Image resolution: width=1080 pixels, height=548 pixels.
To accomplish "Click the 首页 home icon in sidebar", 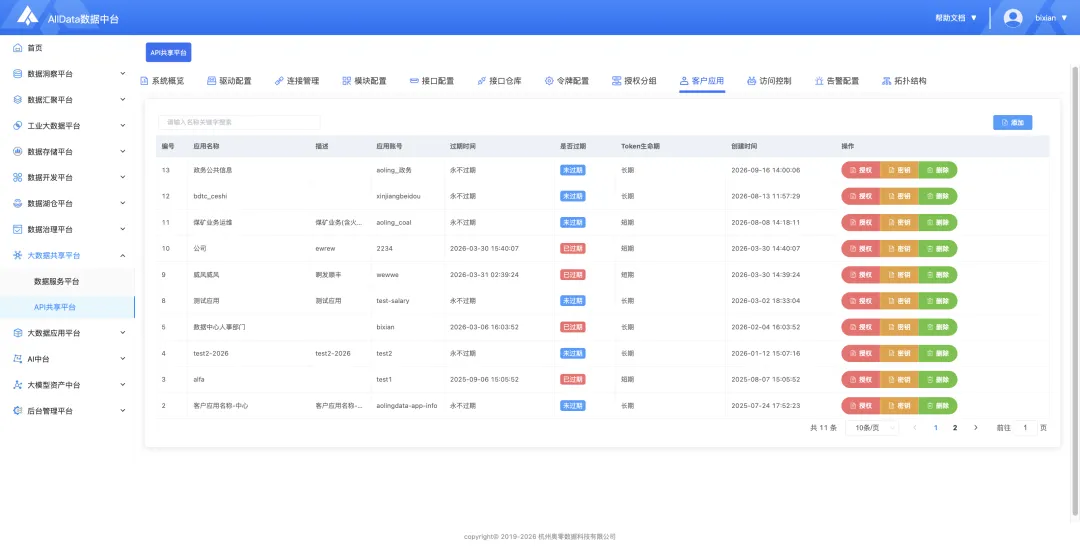I will point(18,48).
